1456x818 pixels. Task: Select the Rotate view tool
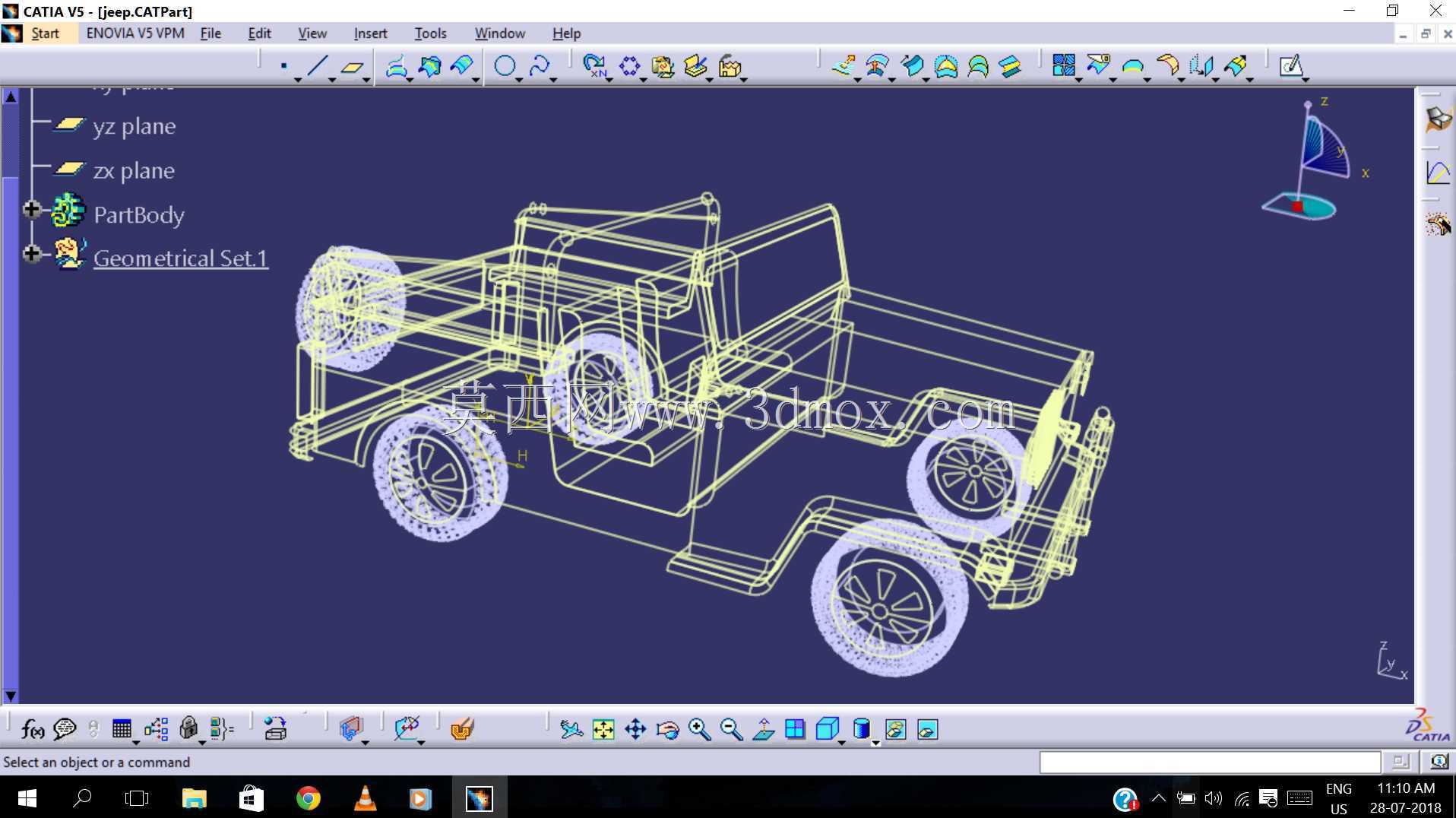coord(667,730)
